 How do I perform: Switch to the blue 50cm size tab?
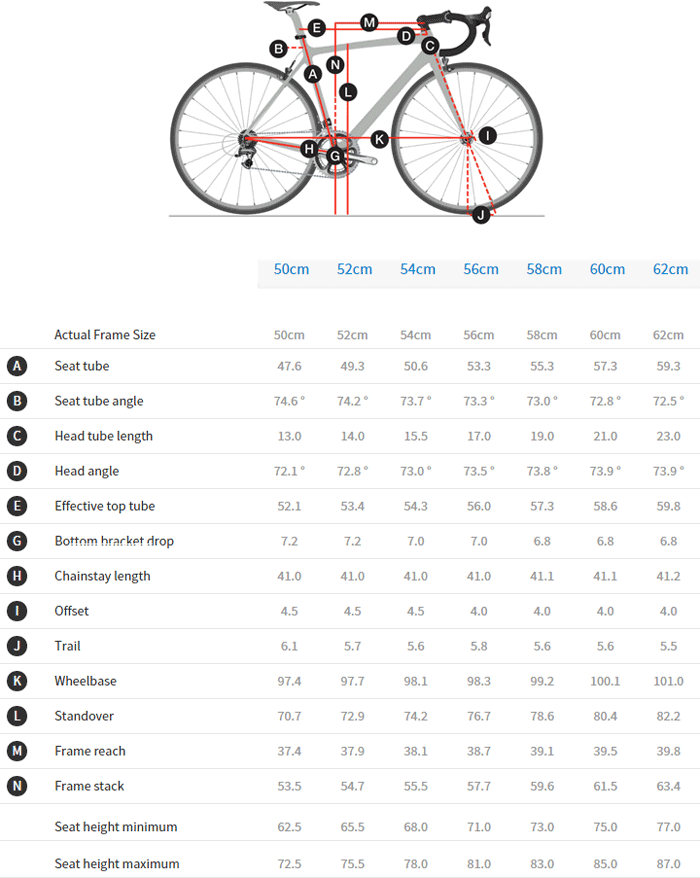(291, 269)
